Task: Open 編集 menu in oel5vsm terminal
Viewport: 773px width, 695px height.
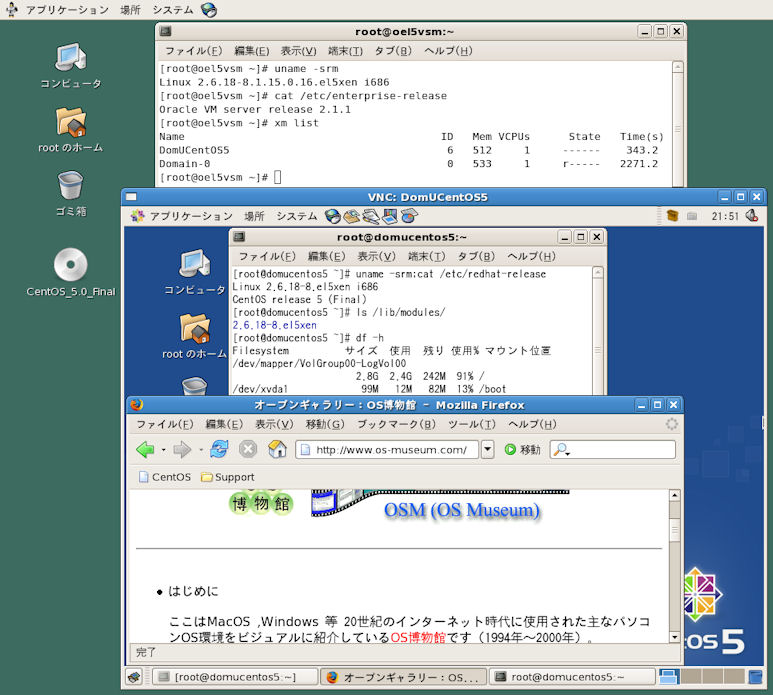Action: click(x=251, y=51)
